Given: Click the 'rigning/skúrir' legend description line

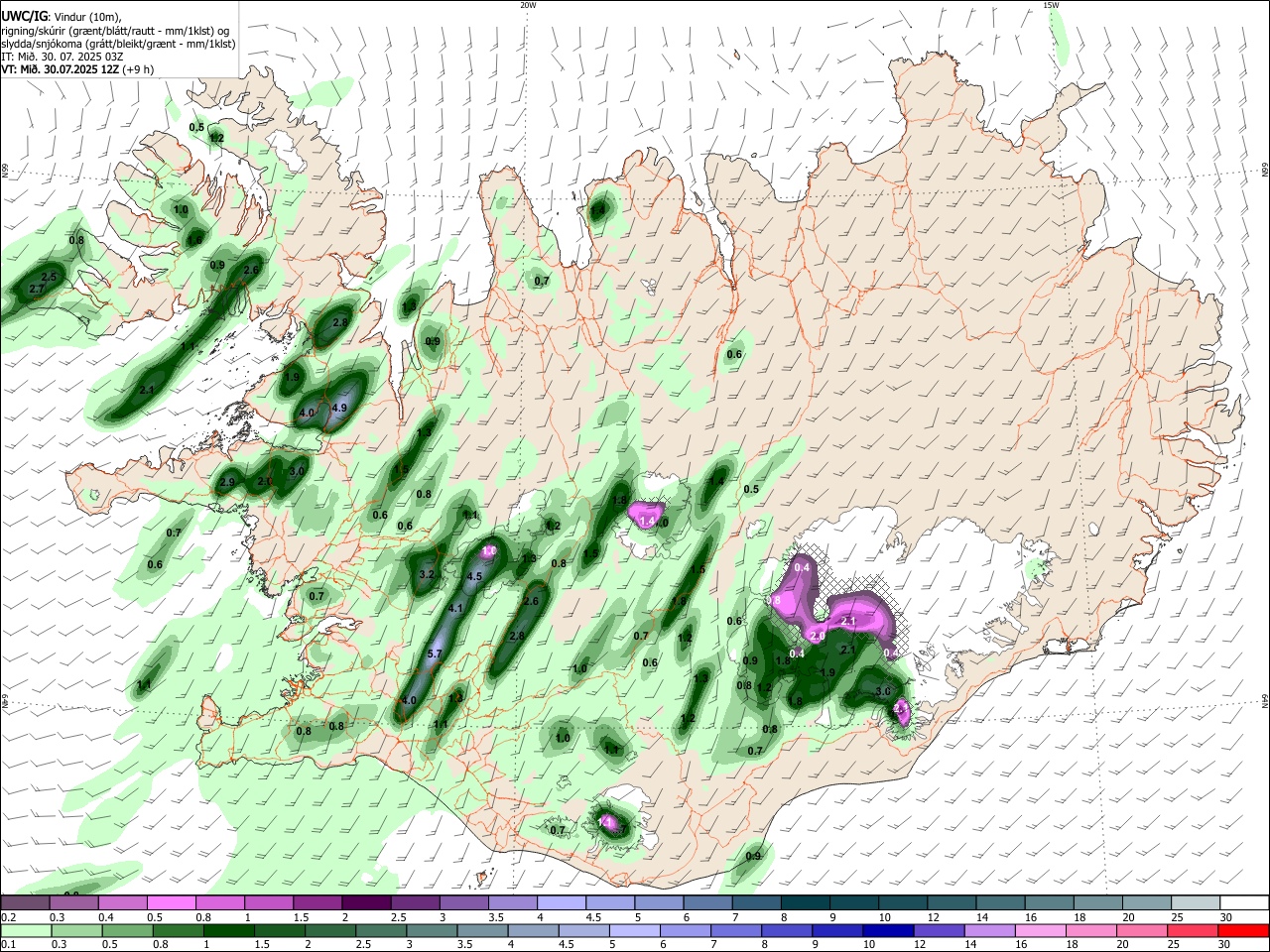Looking at the screenshot, I should point(117,31).
